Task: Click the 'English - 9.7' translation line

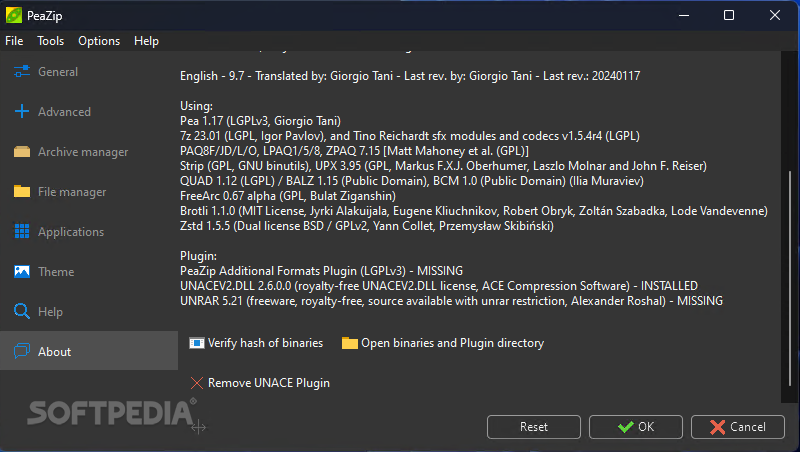Action: coord(410,76)
